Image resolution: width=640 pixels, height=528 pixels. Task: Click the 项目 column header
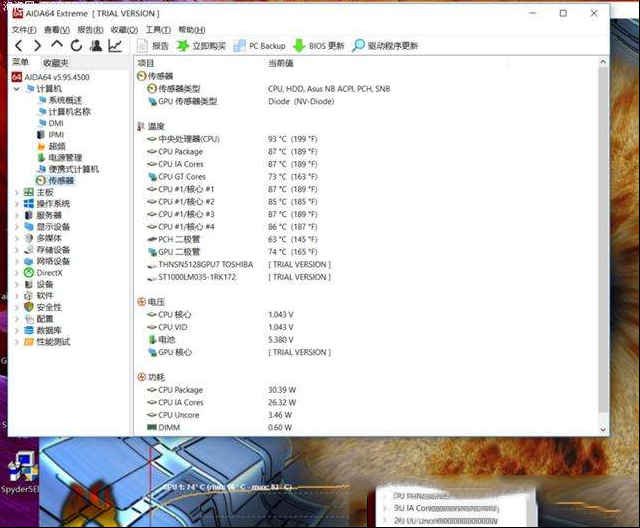[x=146, y=63]
